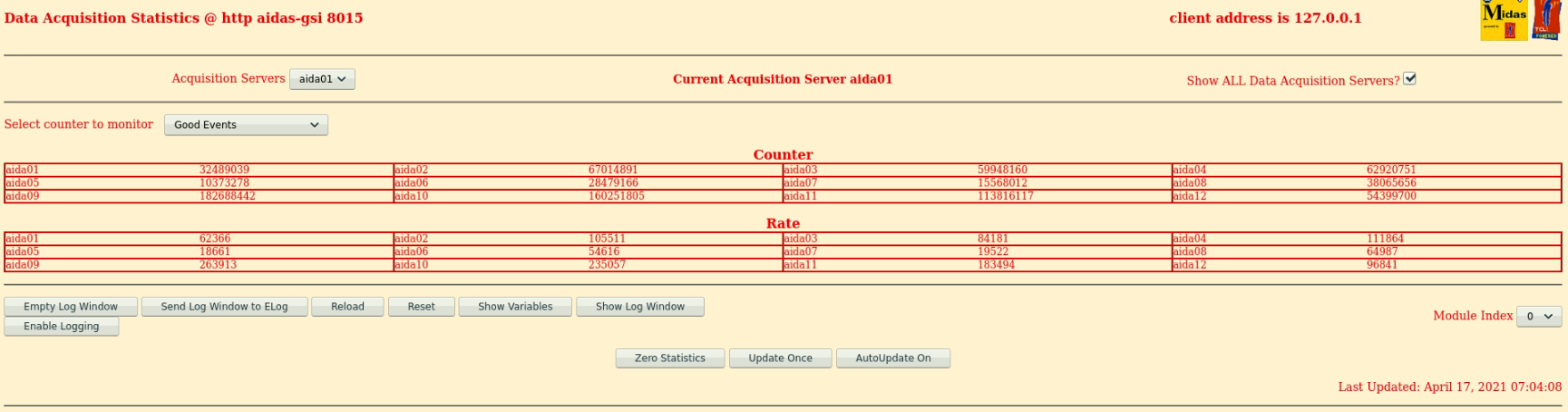Screen dimensions: 1568x412
Task: Select rate value 64987 for aida08
Action: [1382, 251]
